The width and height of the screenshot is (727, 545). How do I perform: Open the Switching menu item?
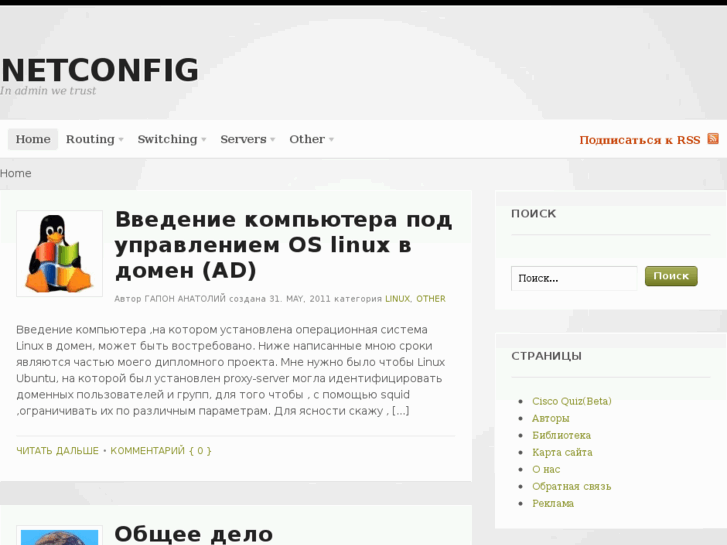pos(167,139)
